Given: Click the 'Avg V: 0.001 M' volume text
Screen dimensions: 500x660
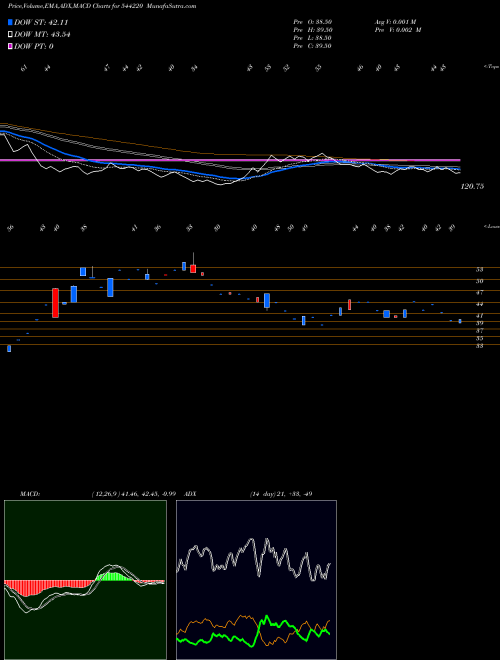Looking at the screenshot, I should tap(397, 22).
